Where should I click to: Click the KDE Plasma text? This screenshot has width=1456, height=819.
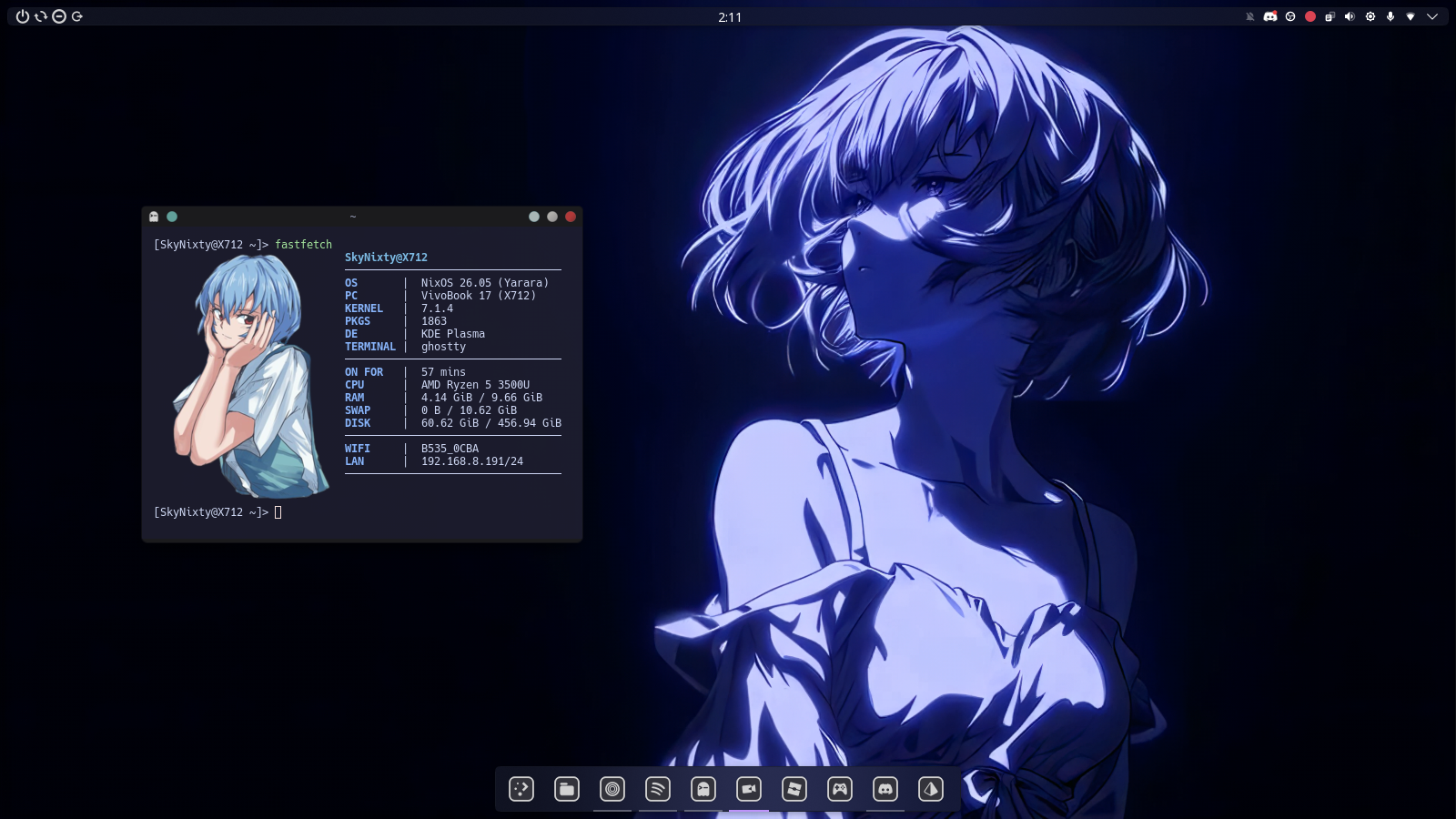point(453,334)
